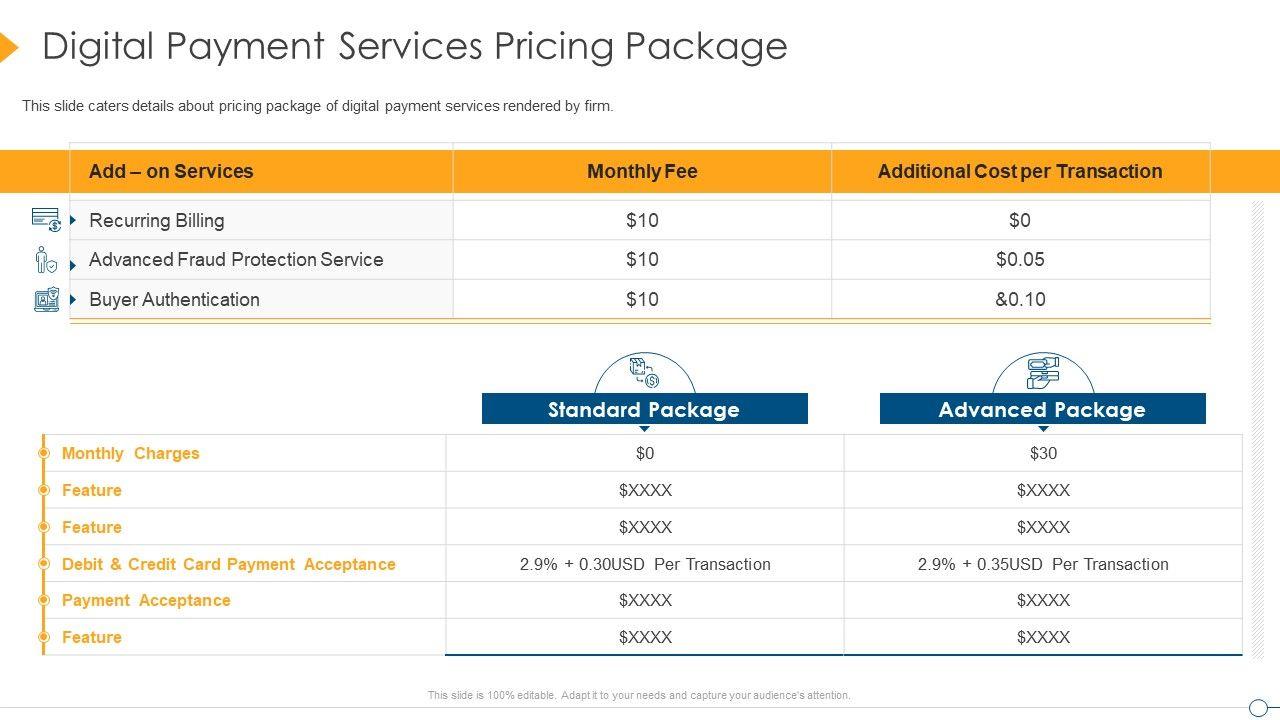
Task: Click the orange bullet beside Payment Acceptance
Action: point(44,600)
